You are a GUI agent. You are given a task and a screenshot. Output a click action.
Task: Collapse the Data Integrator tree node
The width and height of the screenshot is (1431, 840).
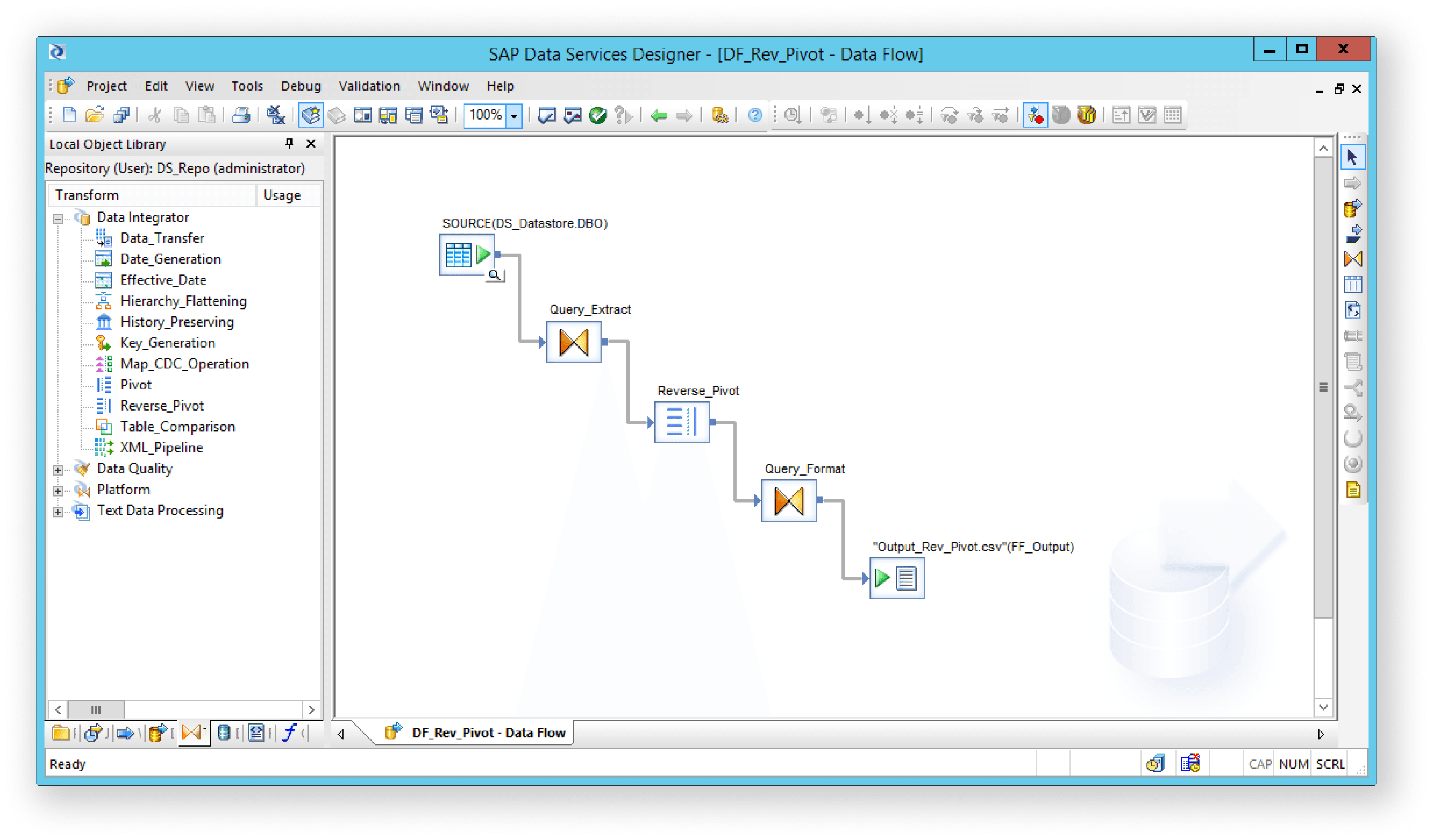pyautogui.click(x=58, y=218)
